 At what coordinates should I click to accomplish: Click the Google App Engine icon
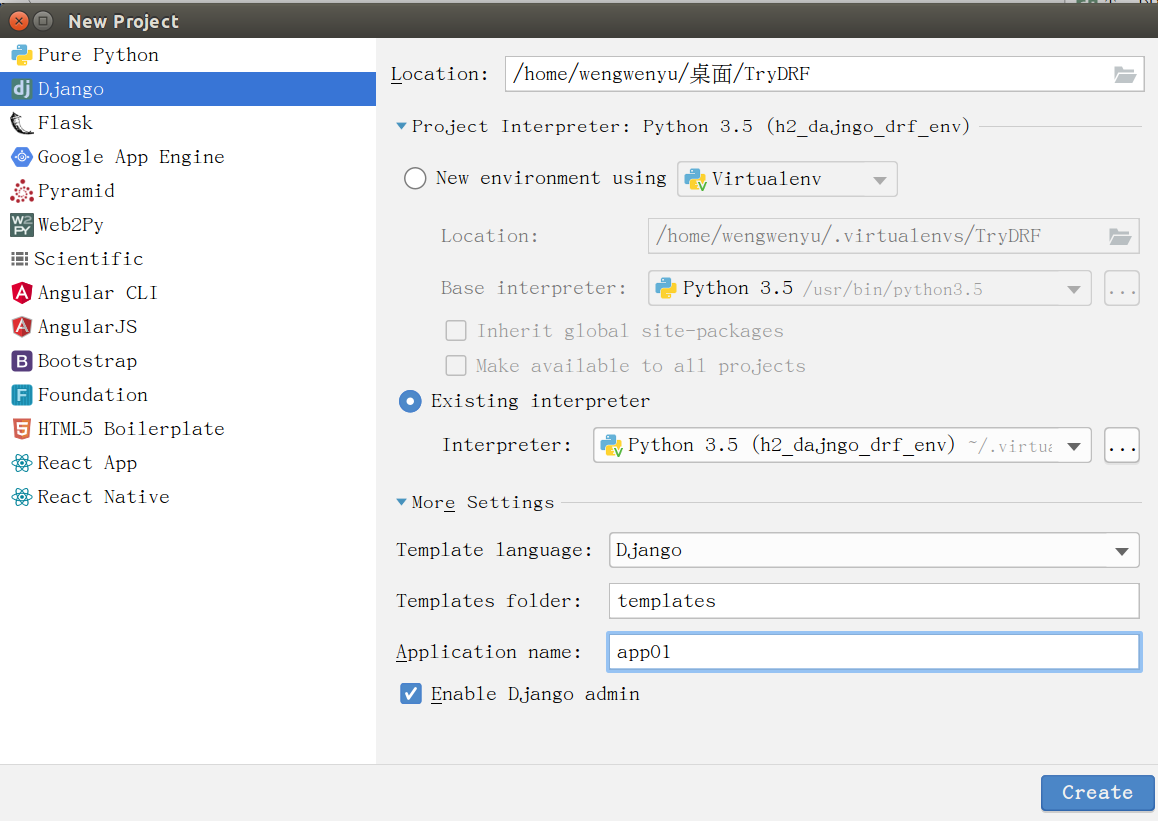(21, 157)
